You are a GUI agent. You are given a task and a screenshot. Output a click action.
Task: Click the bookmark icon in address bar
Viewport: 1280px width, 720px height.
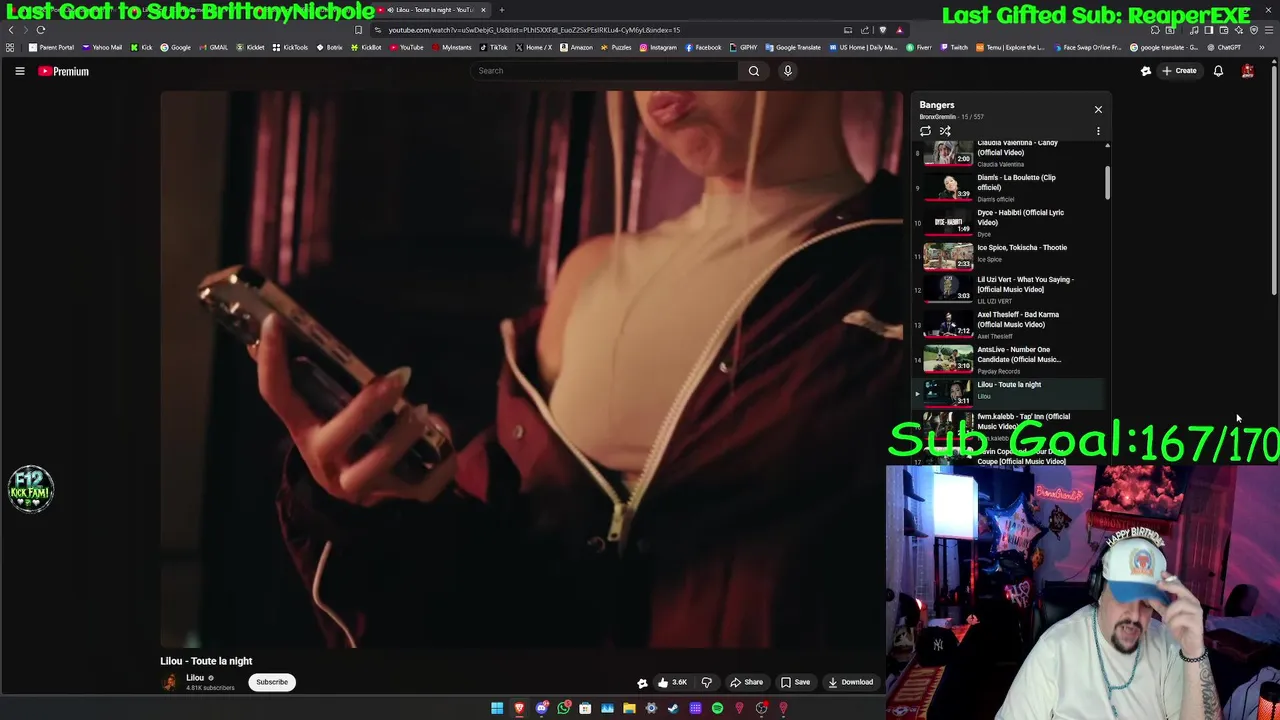pyautogui.click(x=358, y=30)
